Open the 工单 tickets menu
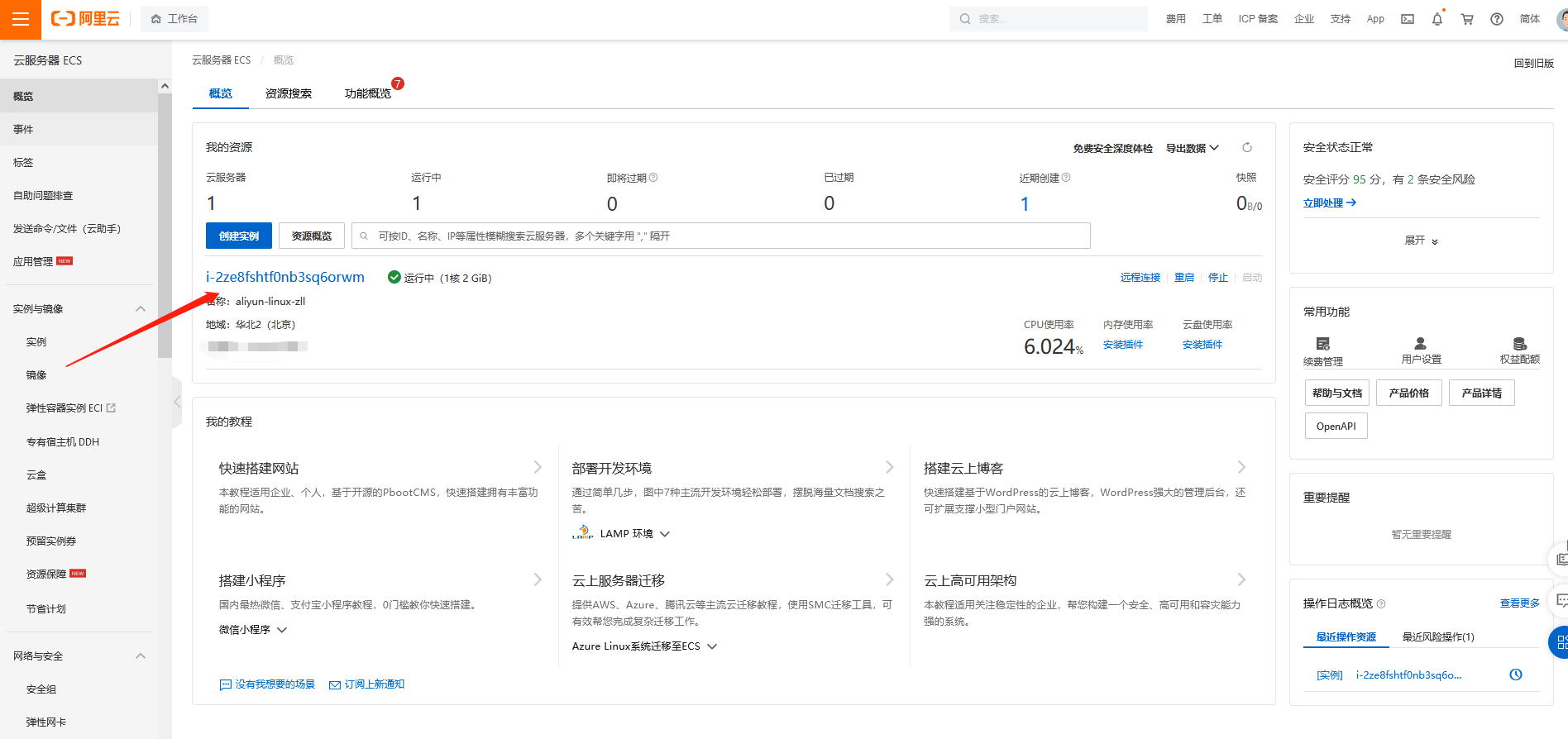Screen dimensions: 1568x739 coord(1212,19)
